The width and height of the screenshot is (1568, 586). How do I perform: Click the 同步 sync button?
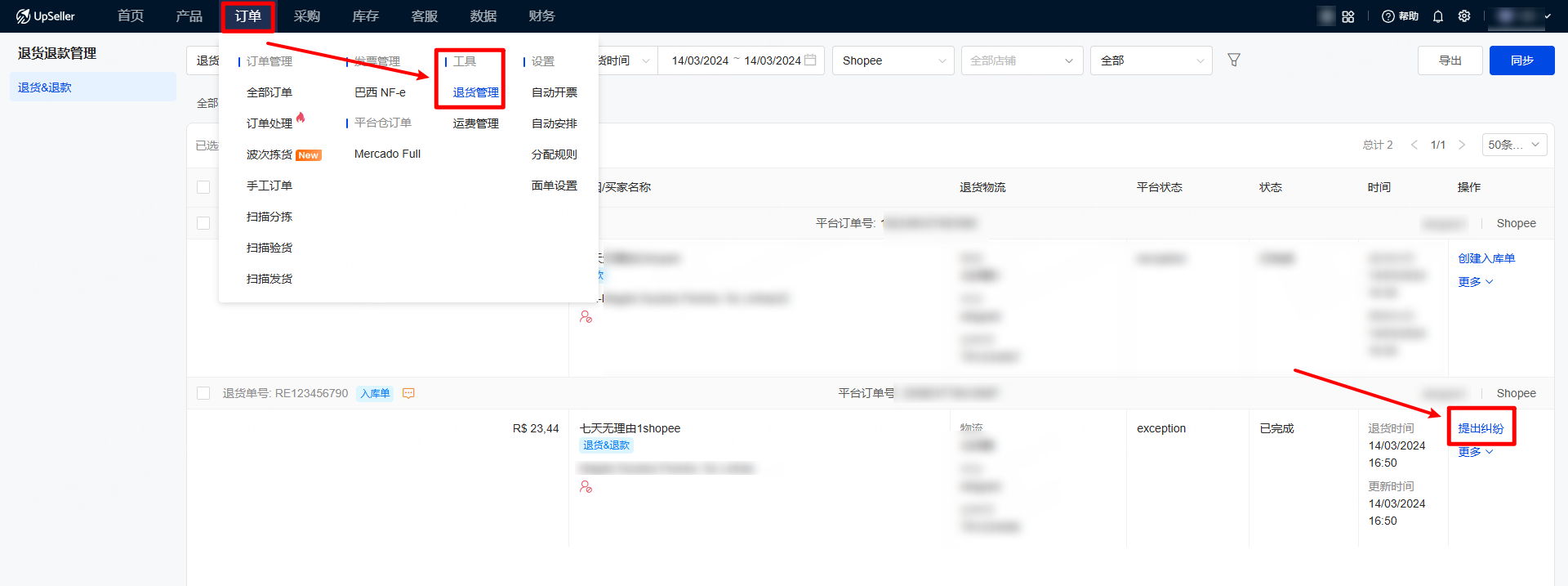1521,60
